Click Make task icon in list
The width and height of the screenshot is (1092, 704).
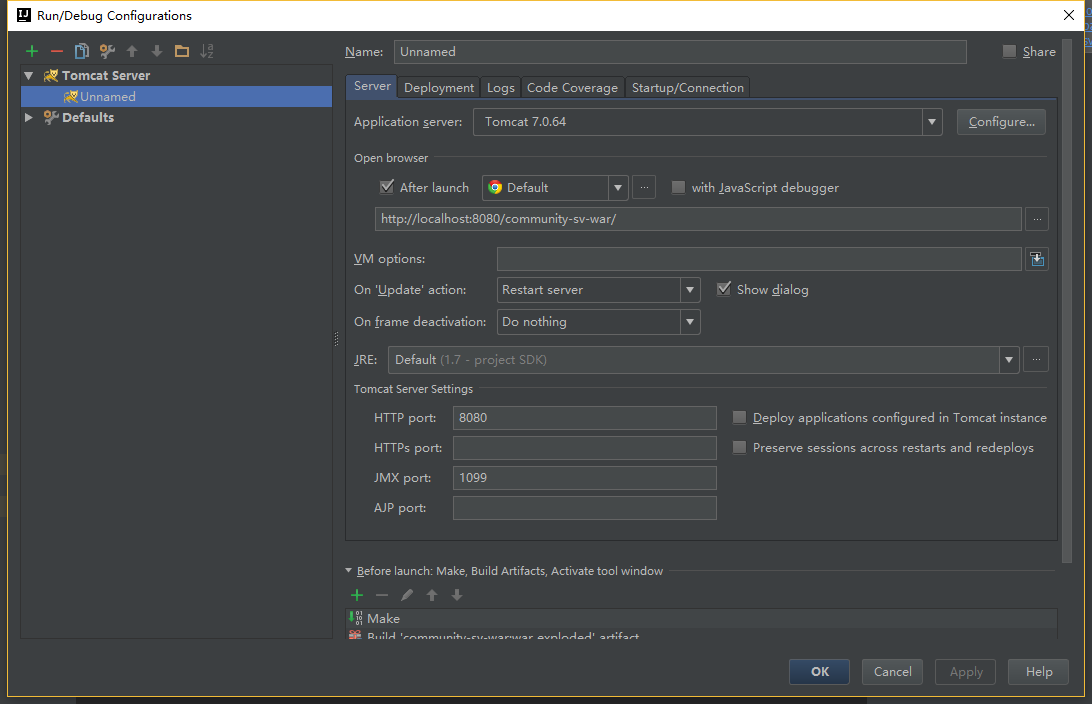(x=356, y=618)
